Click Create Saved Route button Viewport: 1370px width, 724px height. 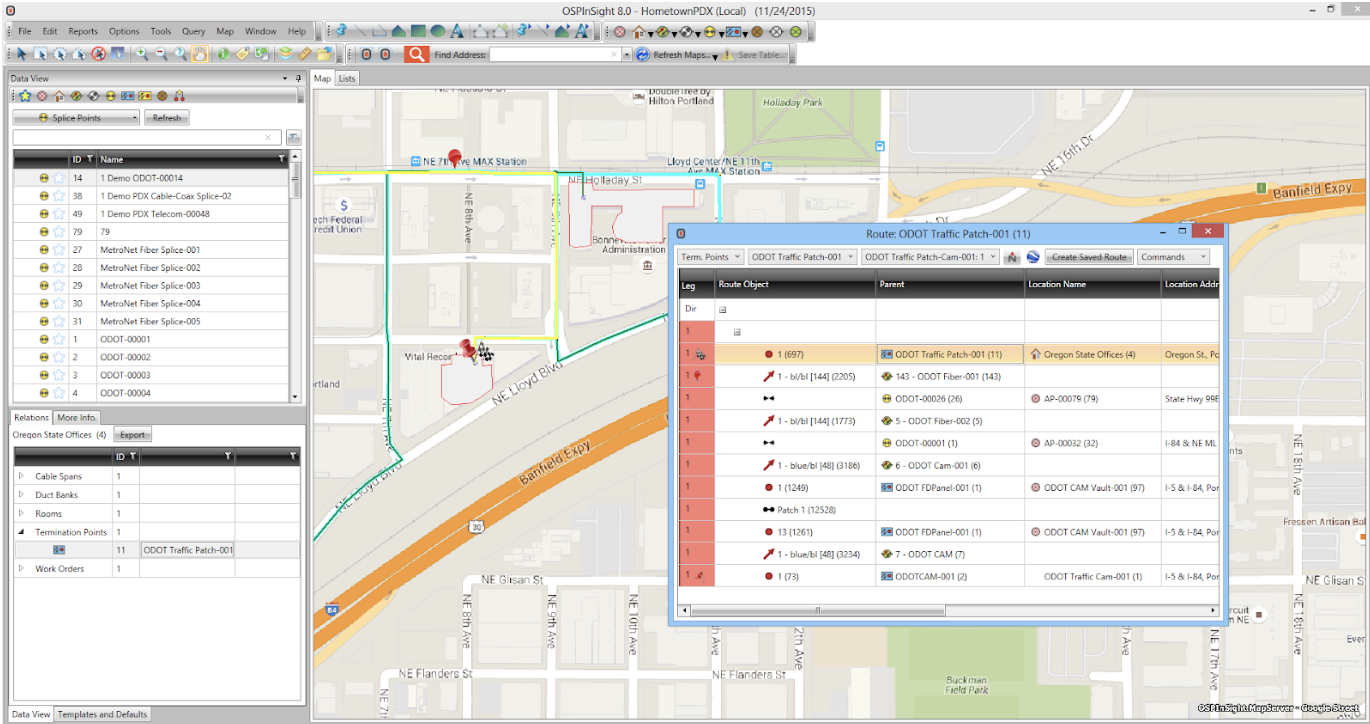click(x=1089, y=257)
